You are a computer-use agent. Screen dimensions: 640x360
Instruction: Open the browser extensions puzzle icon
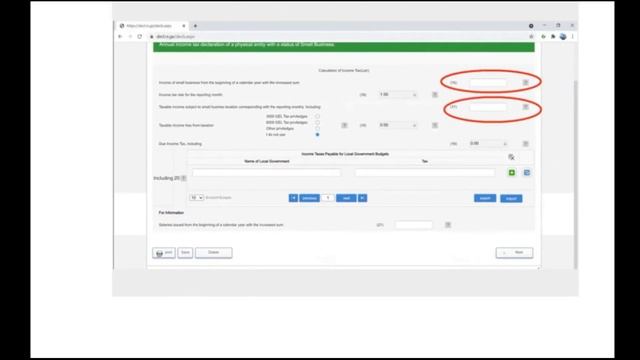[553, 36]
